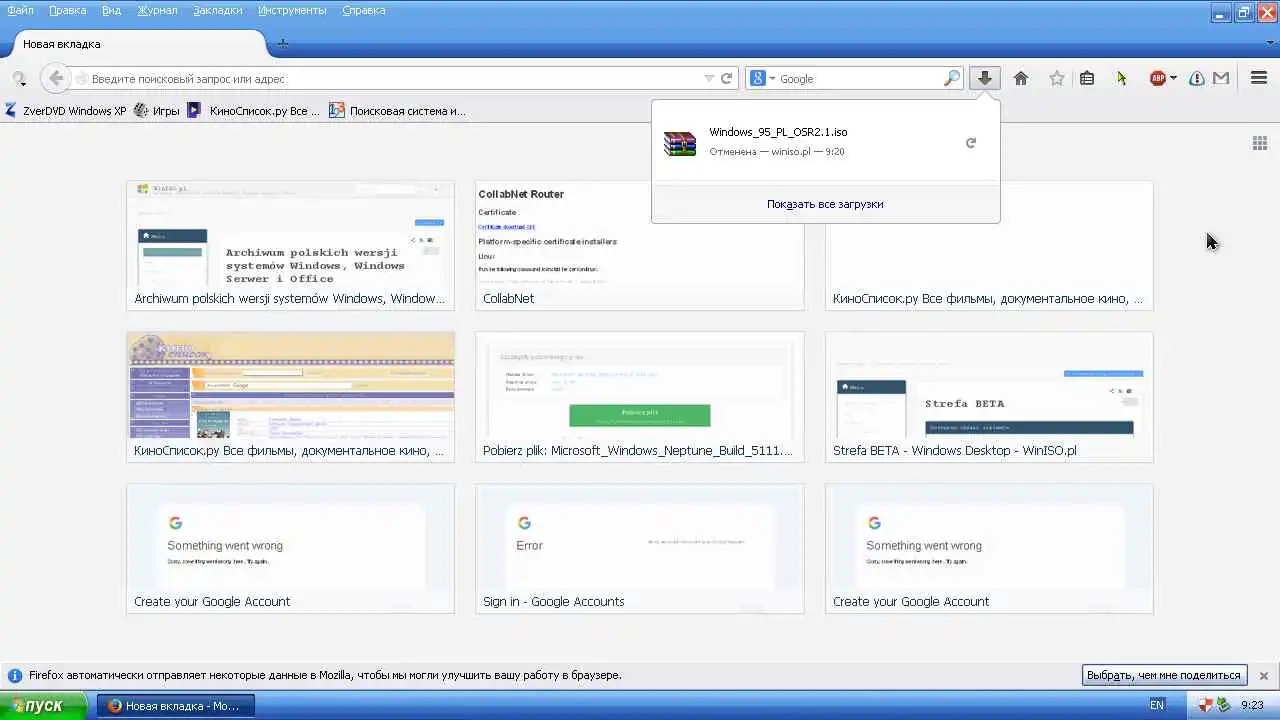Toggle the new tab grid customize icon
The height and width of the screenshot is (720, 1280).
[x=1260, y=143]
